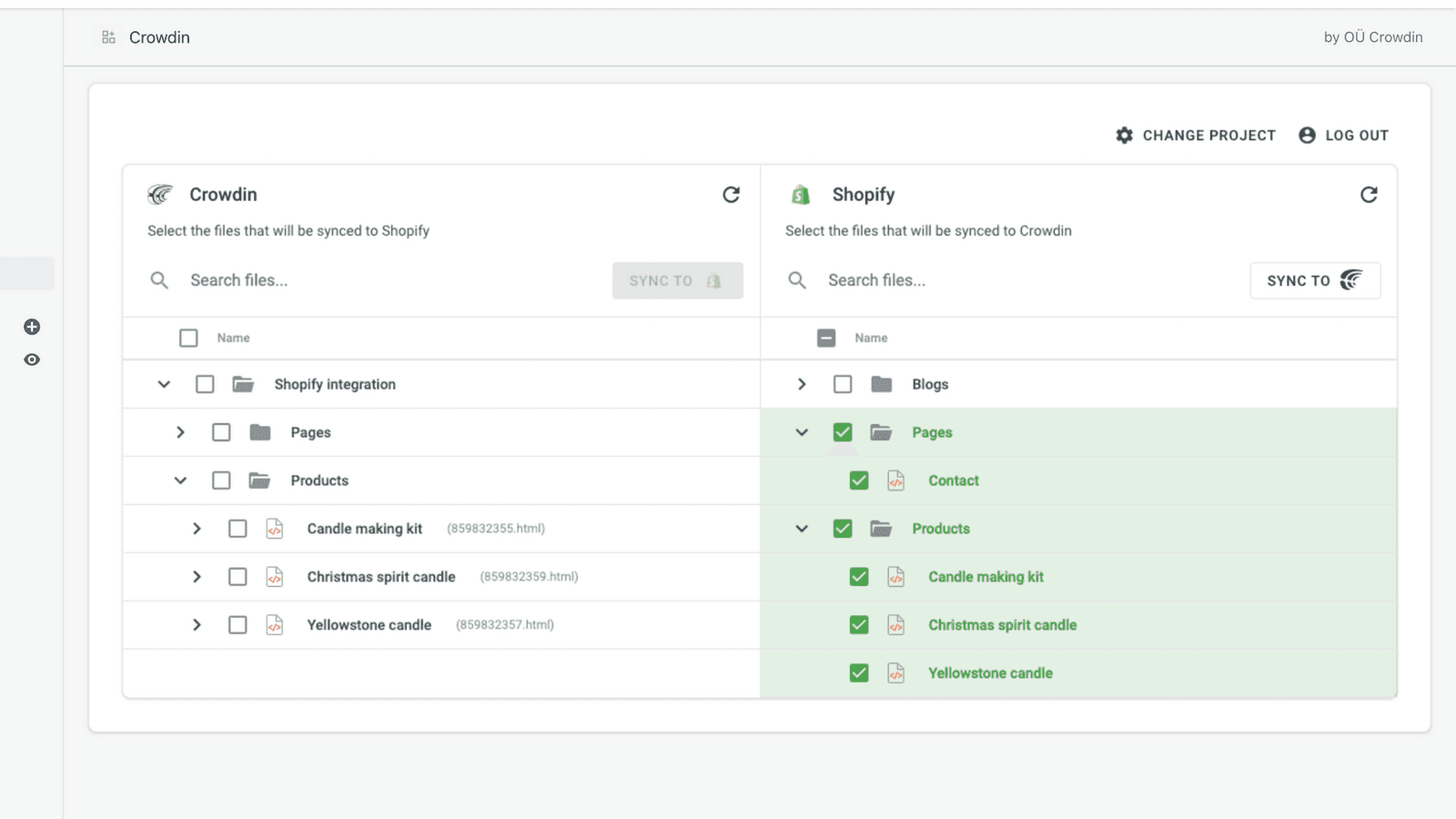The image size is (1456, 819).
Task: Click the Crowdin panel refresh icon
Action: [x=732, y=194]
